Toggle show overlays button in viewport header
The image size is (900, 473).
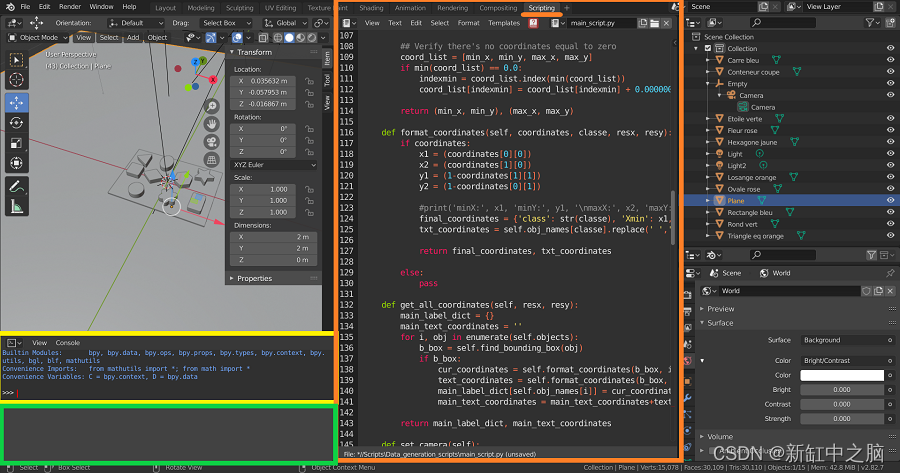click(239, 37)
